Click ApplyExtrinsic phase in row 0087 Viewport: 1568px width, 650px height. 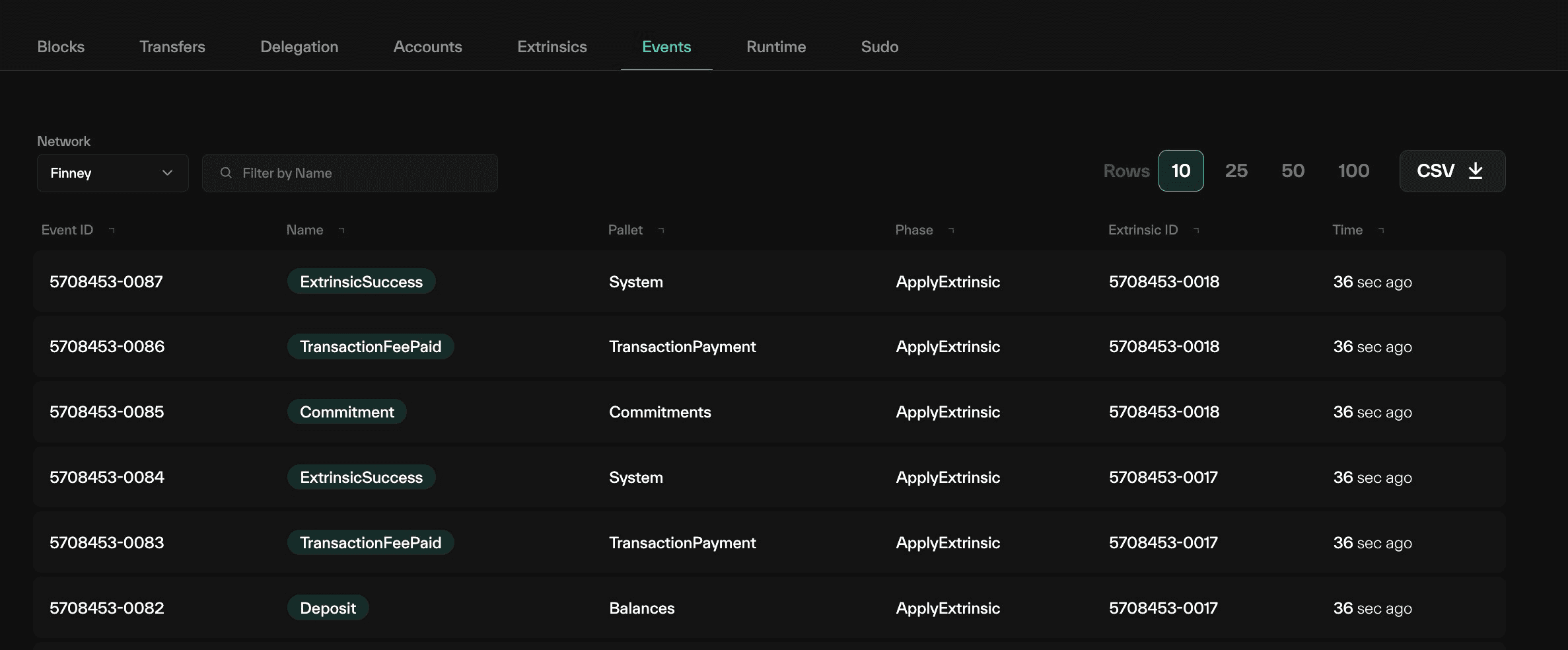[948, 282]
